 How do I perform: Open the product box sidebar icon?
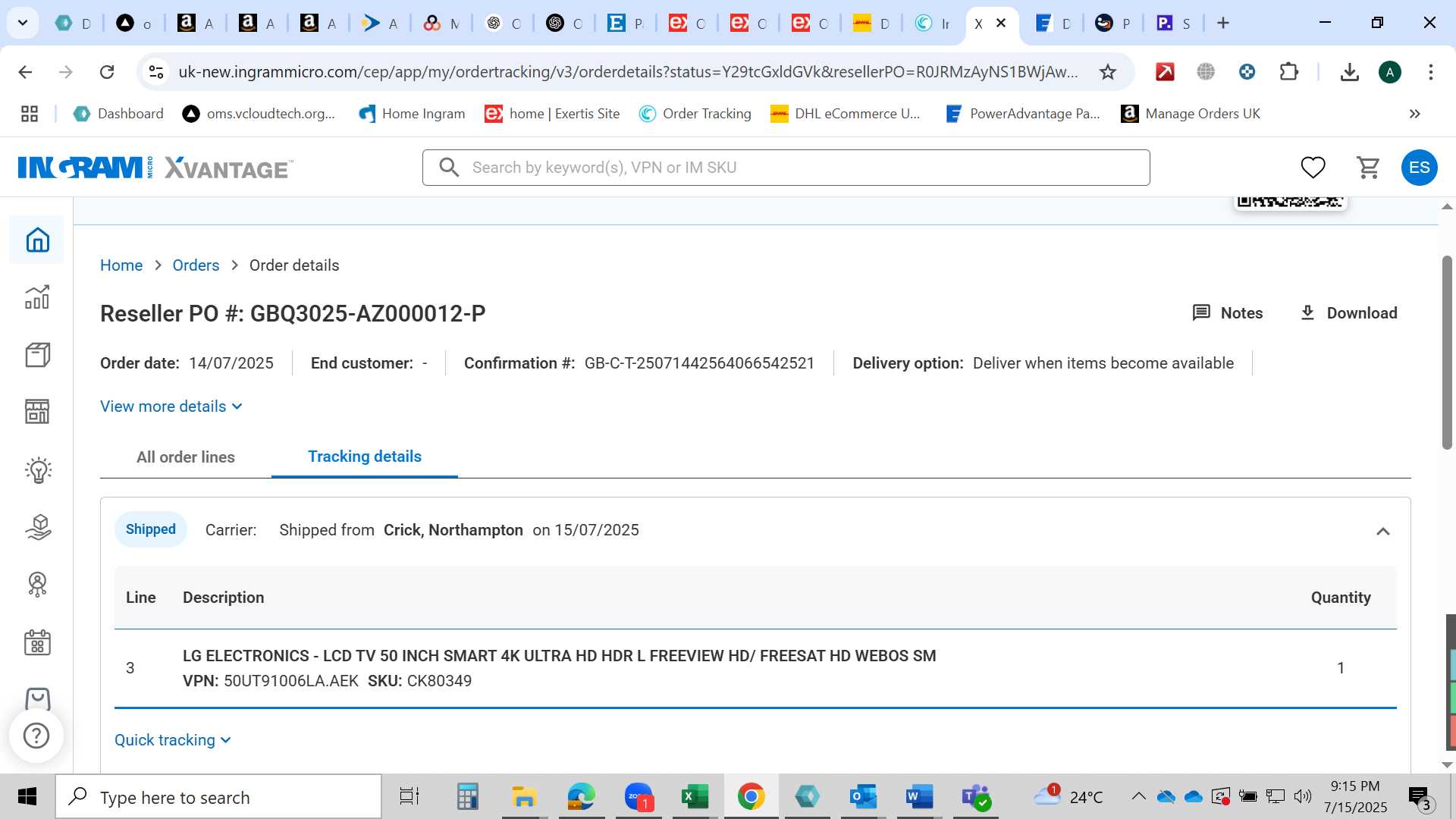click(x=37, y=355)
